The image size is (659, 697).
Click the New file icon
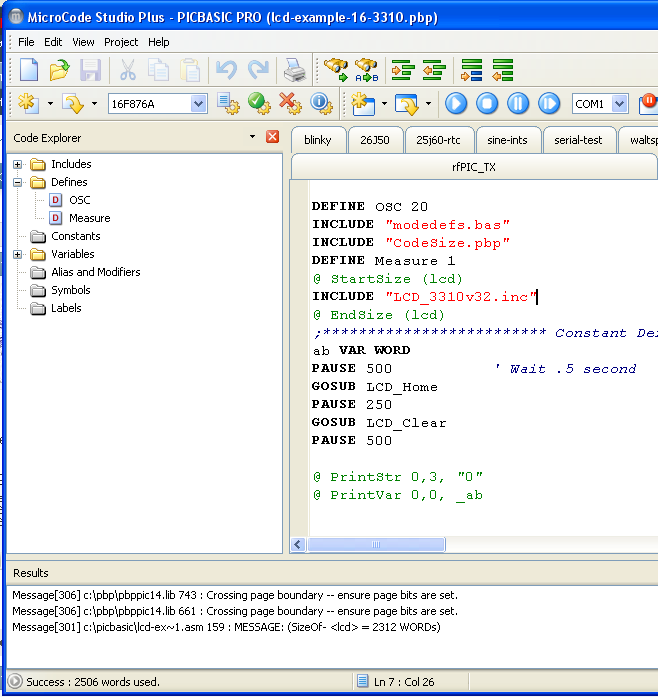tap(29, 70)
